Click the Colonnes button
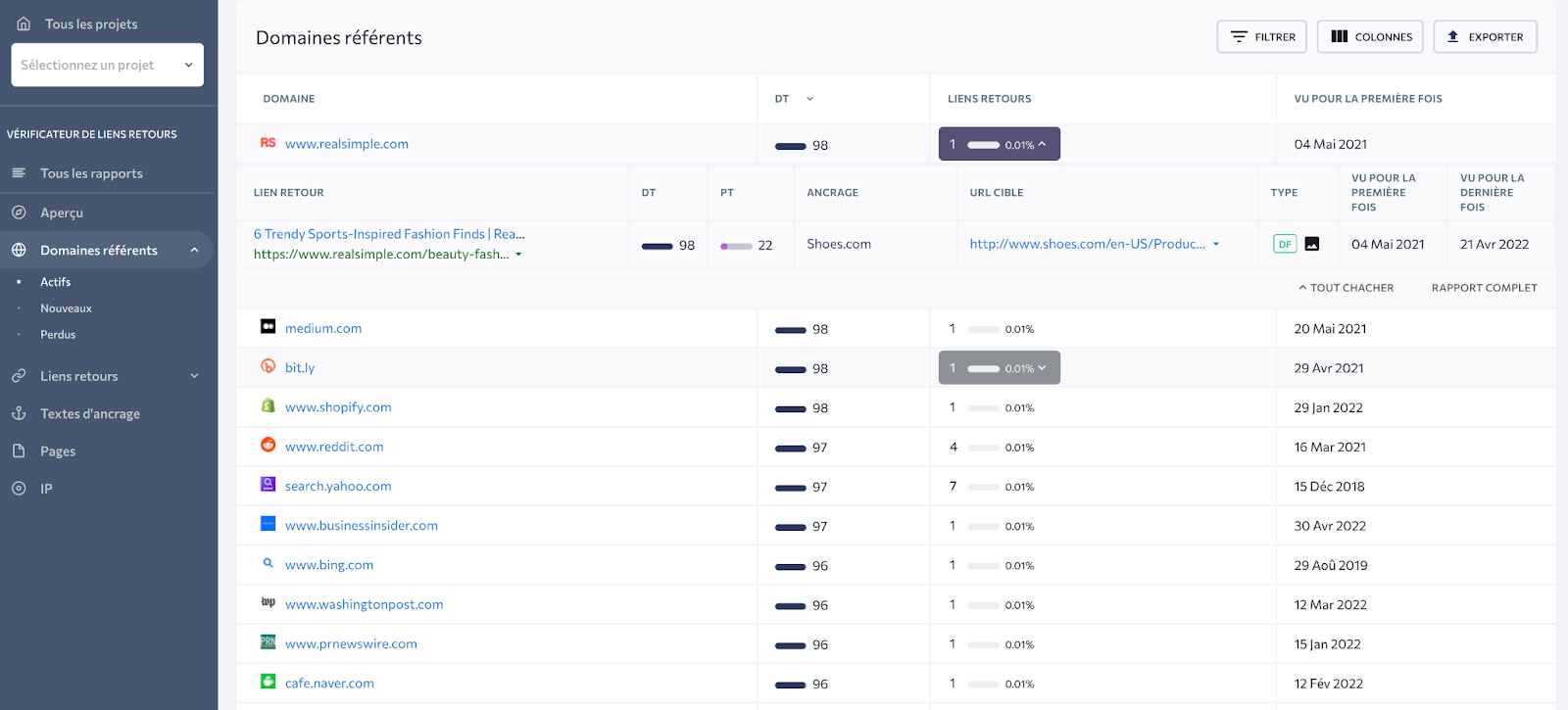 tap(1370, 37)
